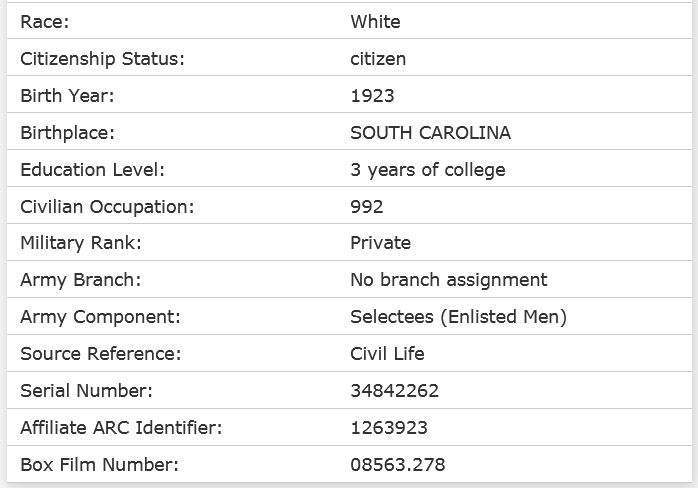The height and width of the screenshot is (488, 698).
Task: Select 3 years of college text
Action: (x=428, y=170)
